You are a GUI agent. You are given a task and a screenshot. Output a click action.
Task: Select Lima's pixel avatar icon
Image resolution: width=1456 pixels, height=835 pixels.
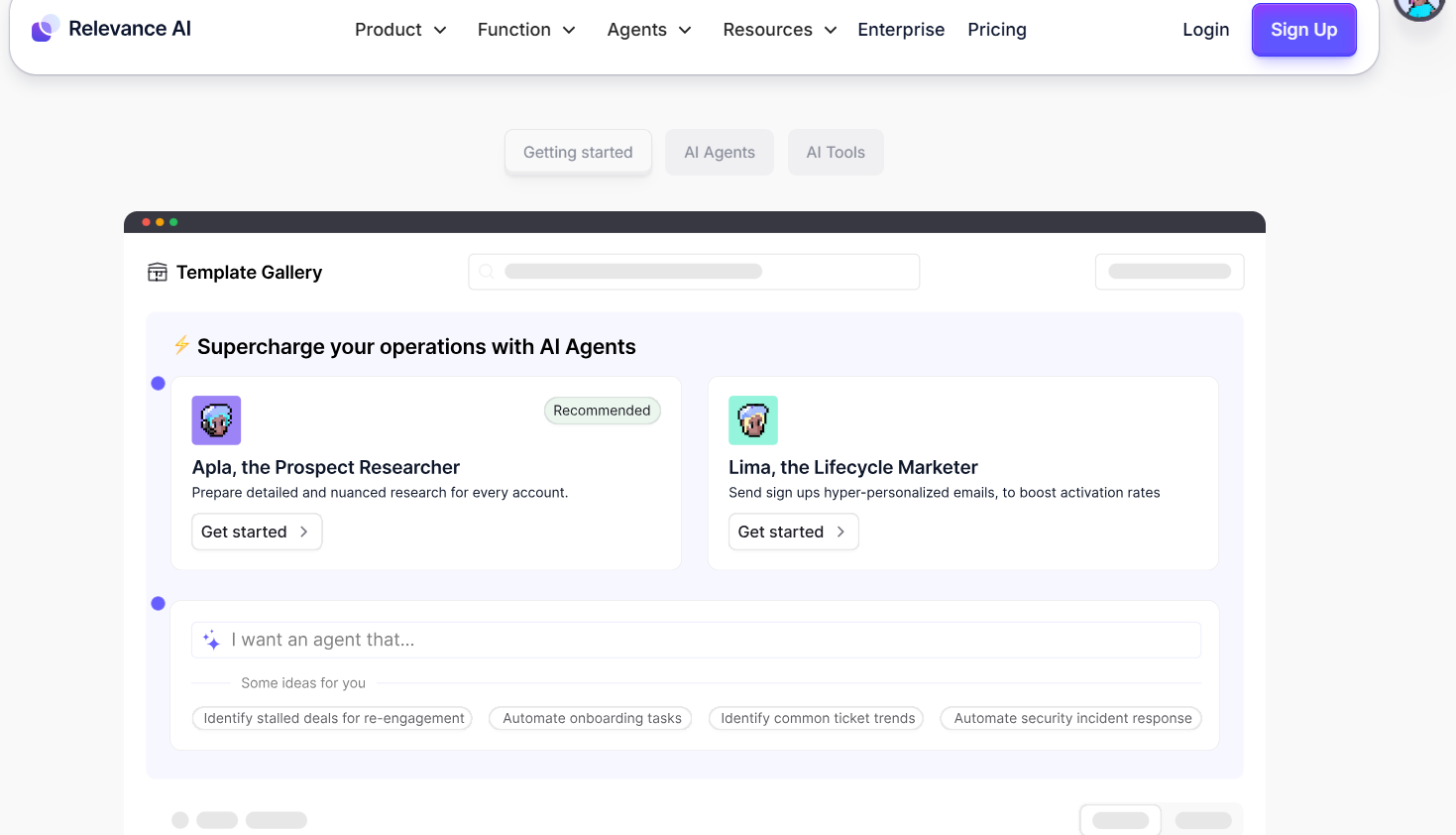pyautogui.click(x=753, y=420)
